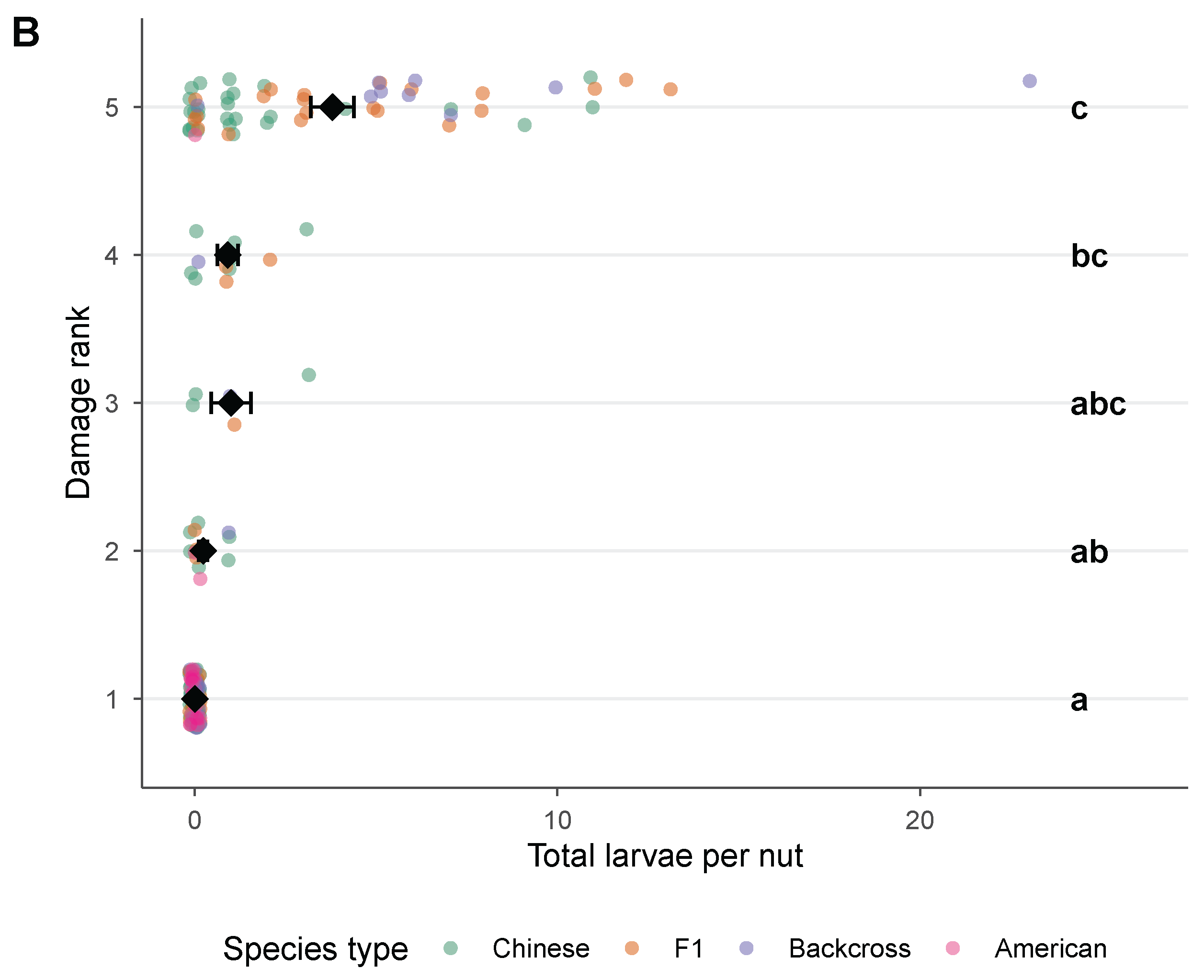Click the green Chinese legend swatch

tap(451, 948)
